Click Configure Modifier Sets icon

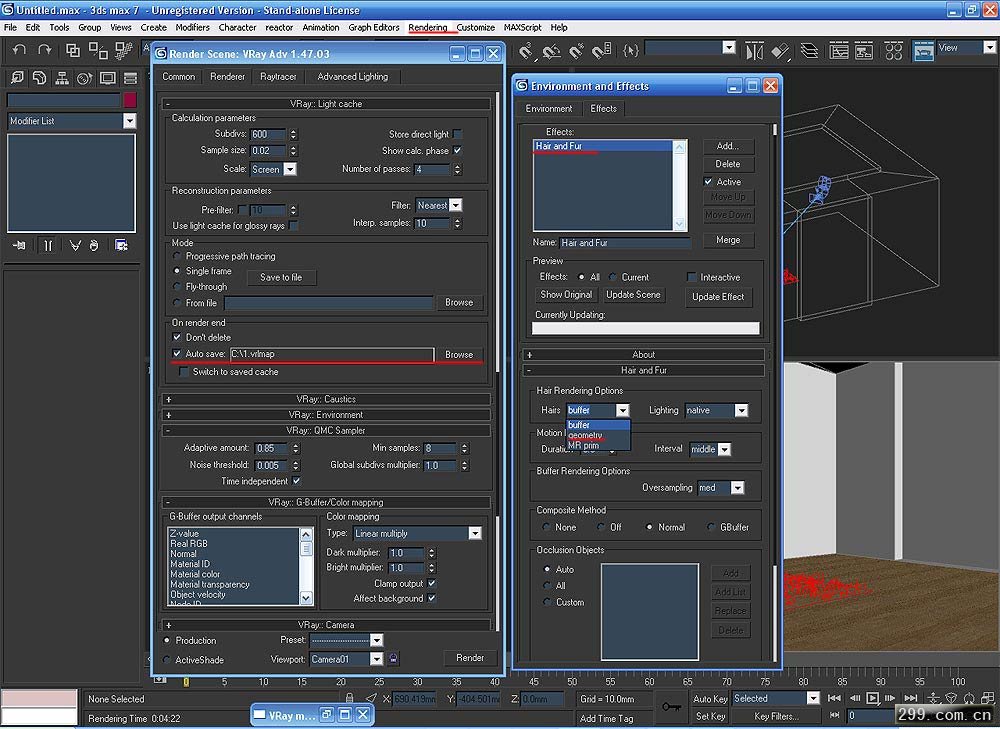(x=121, y=245)
